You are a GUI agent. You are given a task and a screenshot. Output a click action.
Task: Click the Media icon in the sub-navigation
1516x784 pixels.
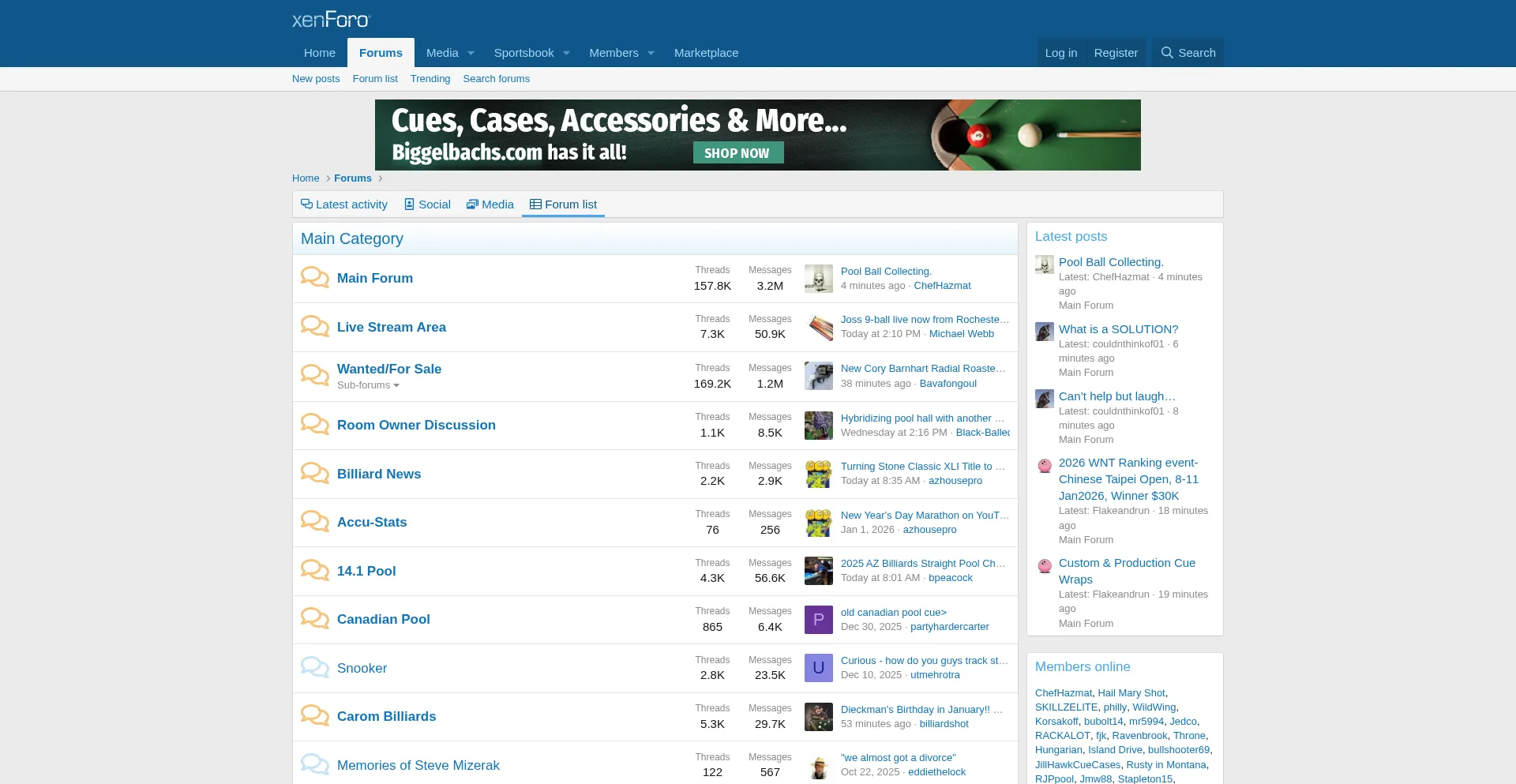click(x=472, y=204)
